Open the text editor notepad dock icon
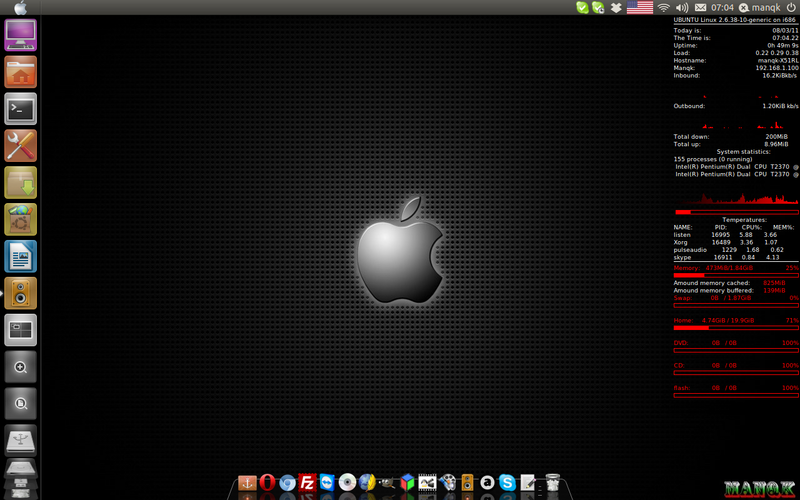 [528, 482]
